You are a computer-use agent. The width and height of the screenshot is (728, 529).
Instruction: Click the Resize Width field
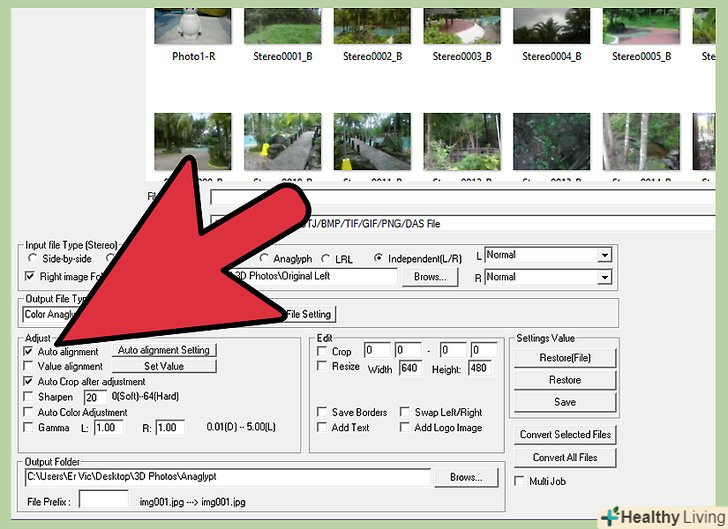point(410,368)
